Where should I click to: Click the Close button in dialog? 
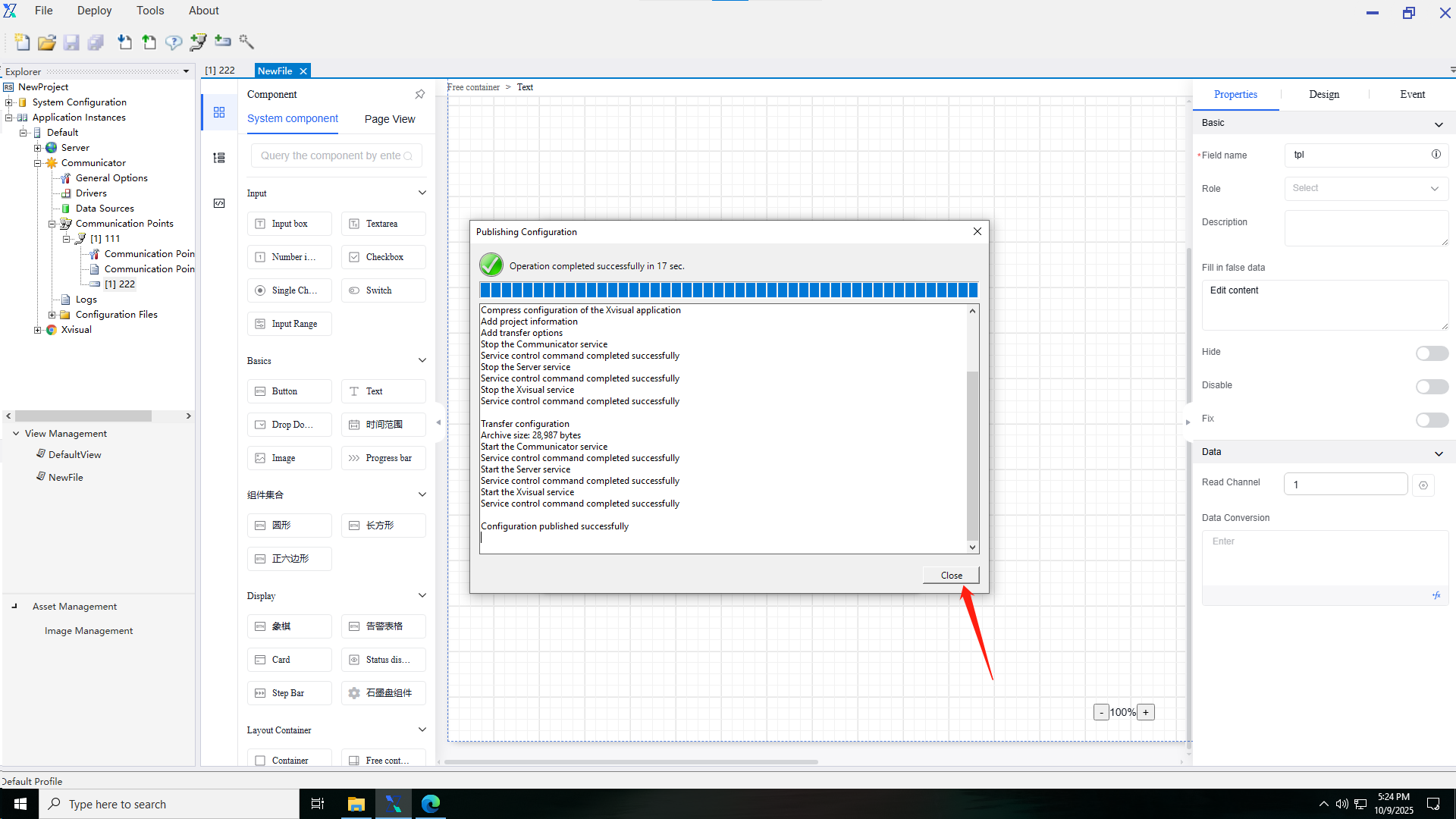tap(951, 576)
